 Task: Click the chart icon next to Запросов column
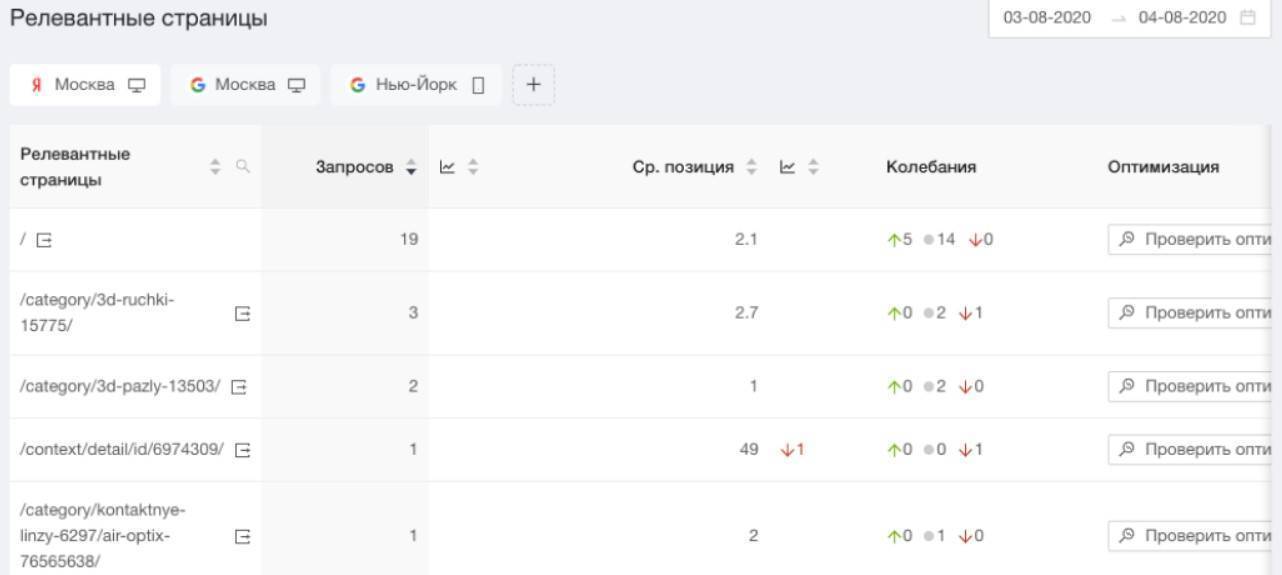pyautogui.click(x=448, y=168)
